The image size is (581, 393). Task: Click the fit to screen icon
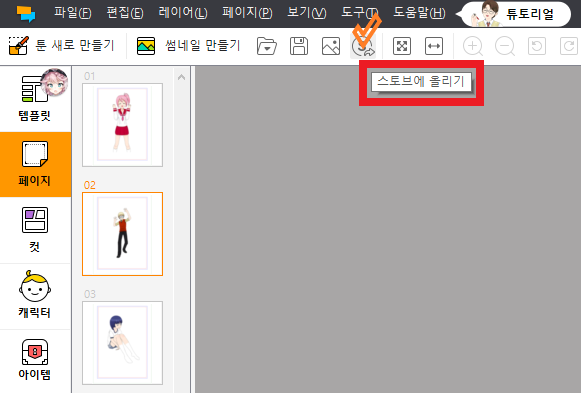pyautogui.click(x=402, y=46)
